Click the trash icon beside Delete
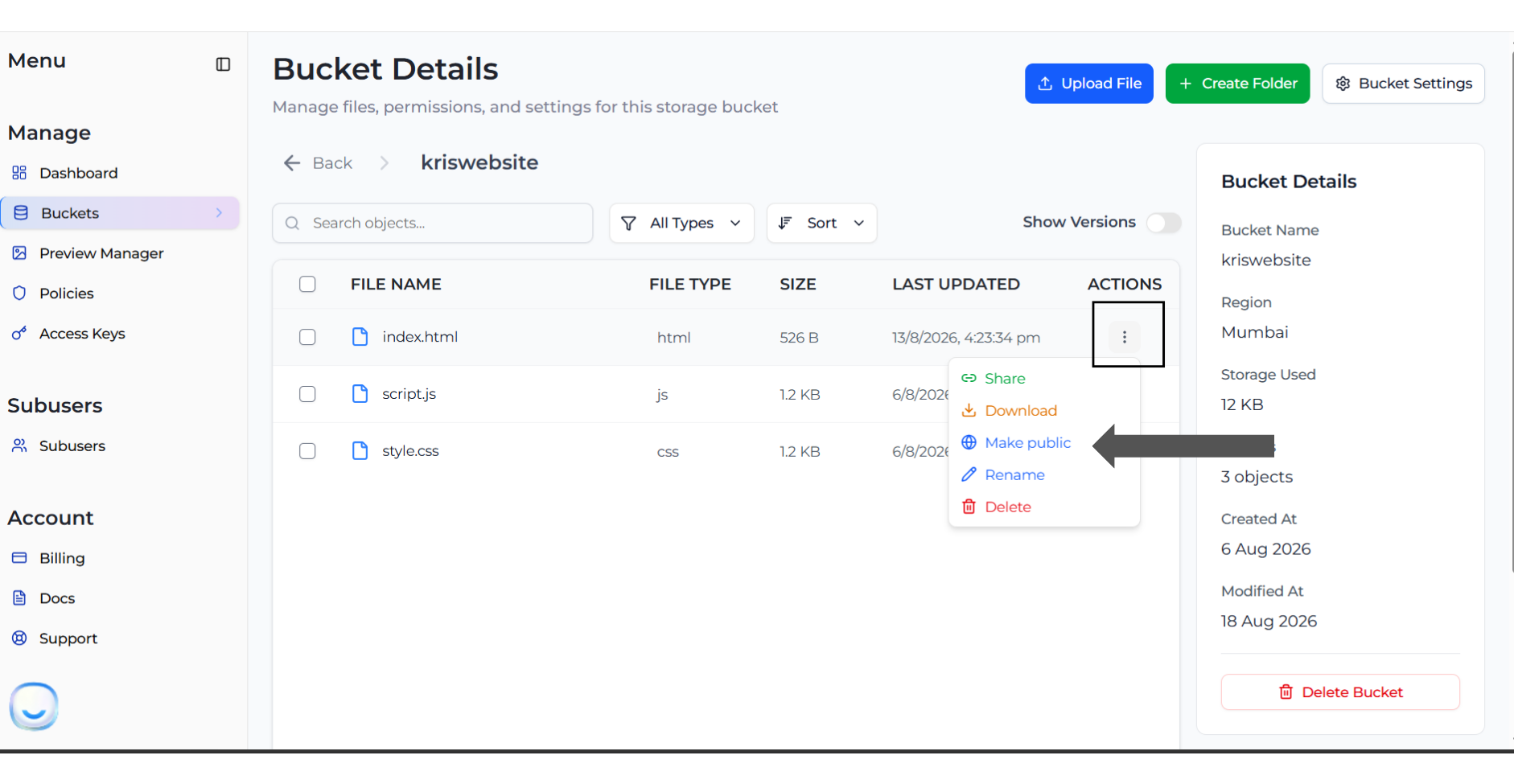 [x=969, y=507]
